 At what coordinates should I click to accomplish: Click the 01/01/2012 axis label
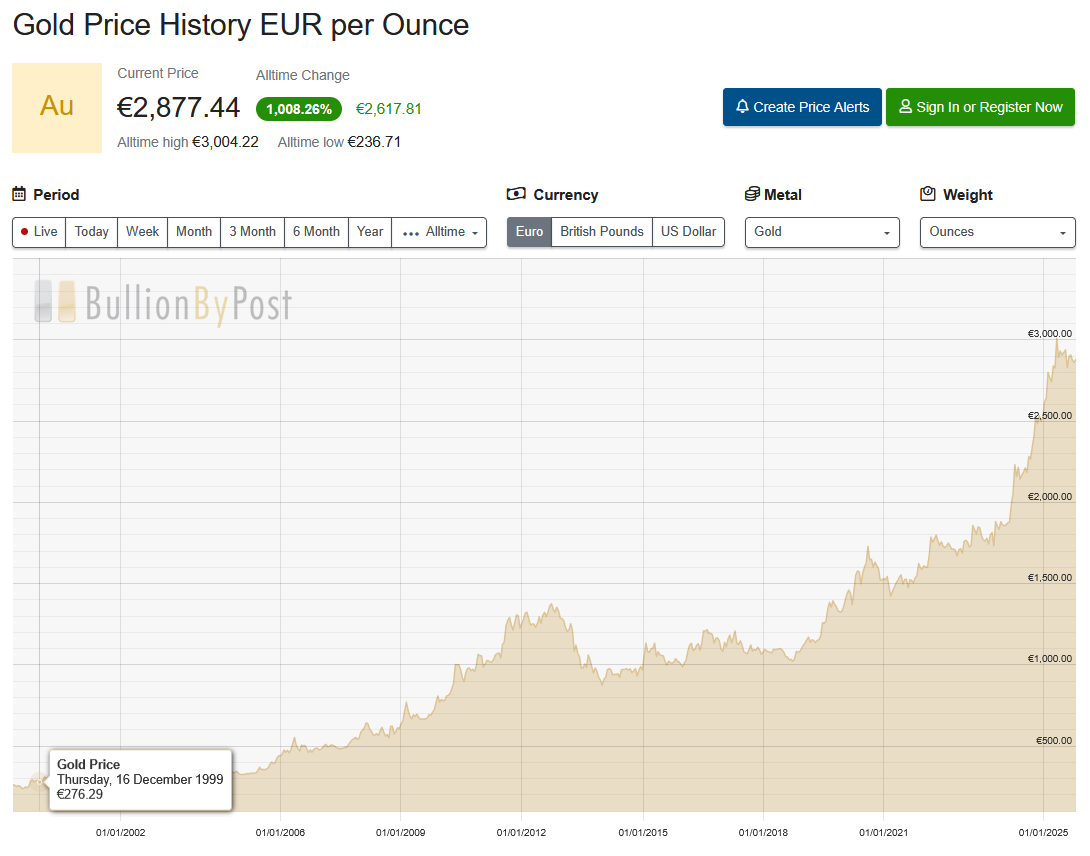tap(521, 832)
